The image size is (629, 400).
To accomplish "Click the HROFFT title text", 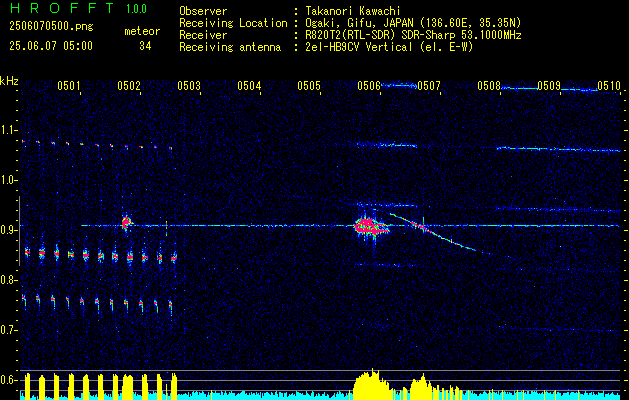I will tap(61, 8).
